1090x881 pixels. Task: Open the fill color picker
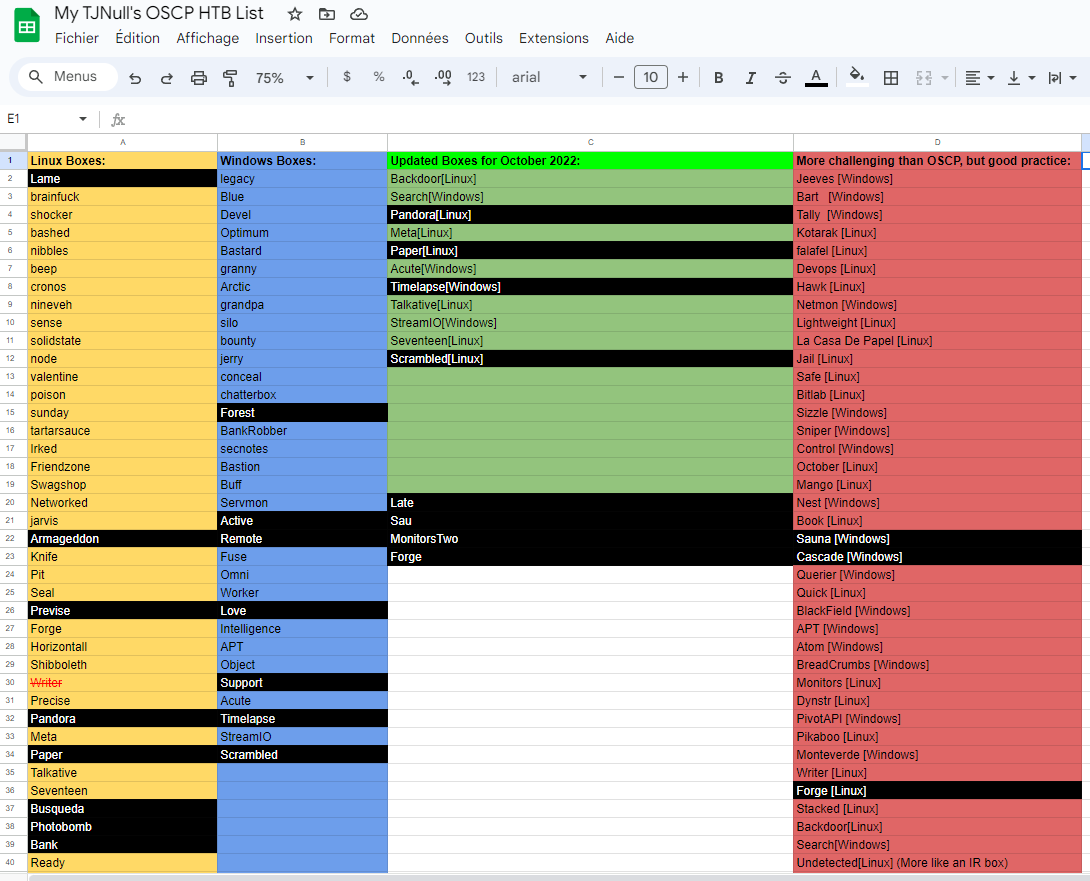tap(857, 76)
